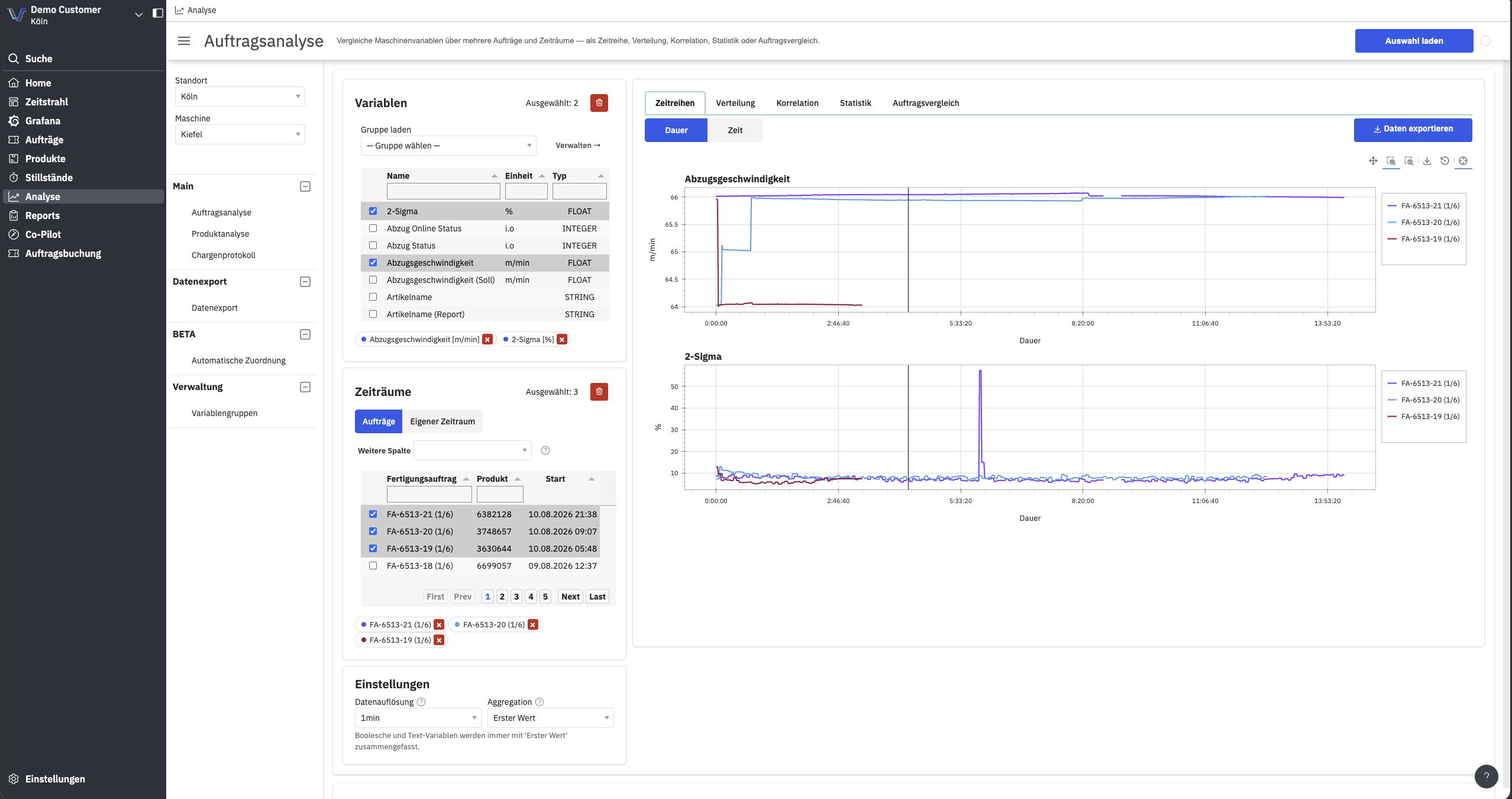The width and height of the screenshot is (1512, 799).
Task: Open the hamburger menu next to Auftragsanalyse
Action: 184,41
